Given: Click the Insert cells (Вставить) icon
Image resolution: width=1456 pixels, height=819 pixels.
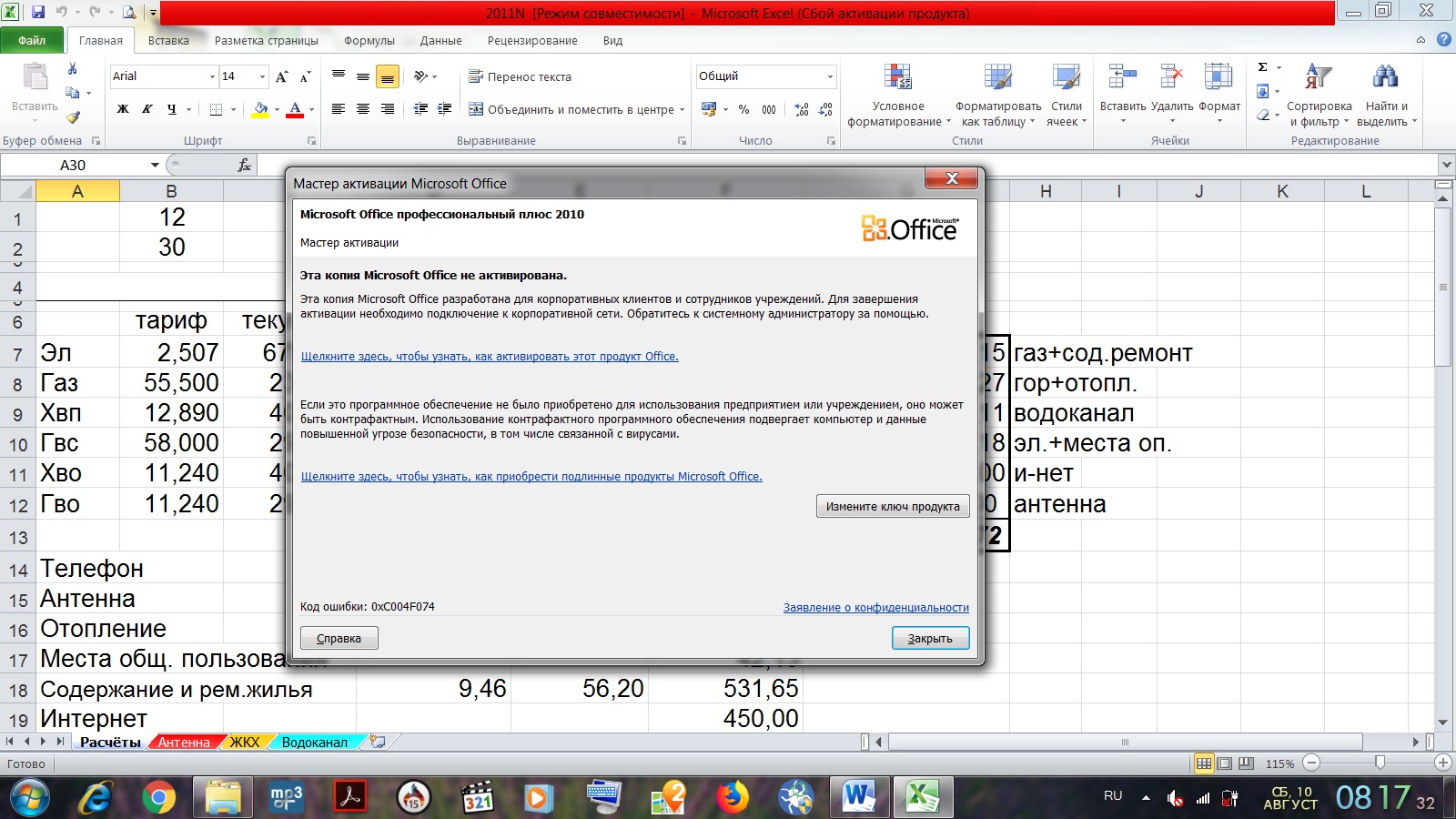Looking at the screenshot, I should tap(1123, 76).
